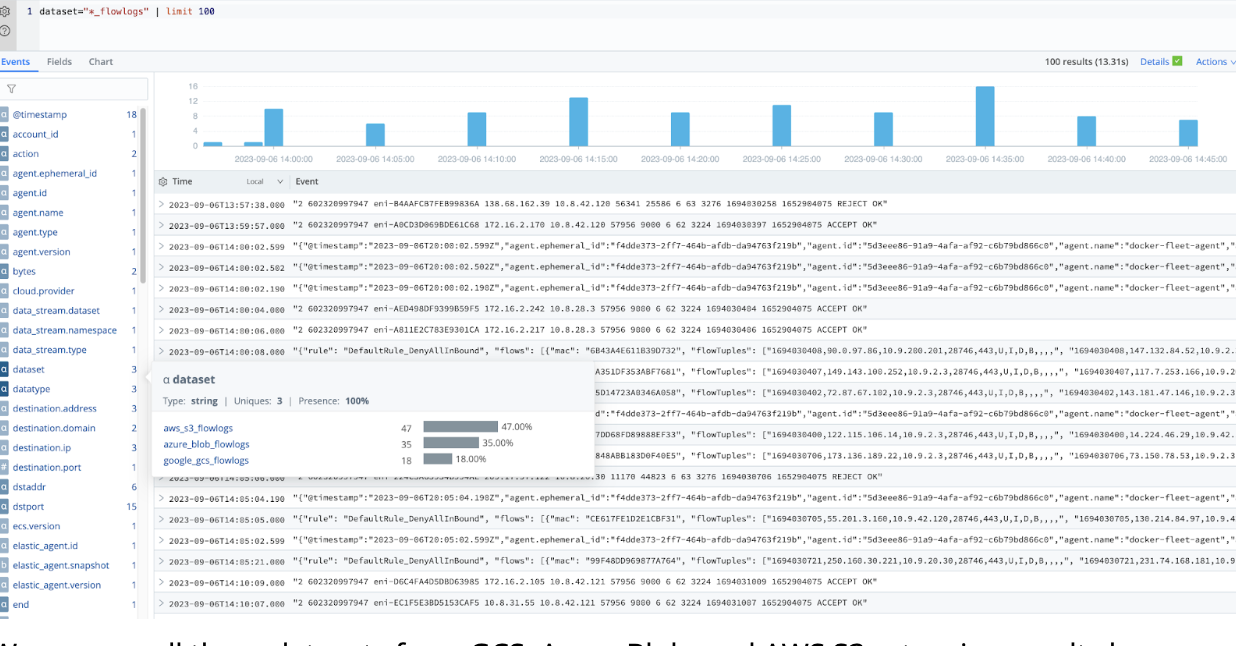The width and height of the screenshot is (1236, 646).
Task: Switch to the Fields tab
Action: click(59, 61)
